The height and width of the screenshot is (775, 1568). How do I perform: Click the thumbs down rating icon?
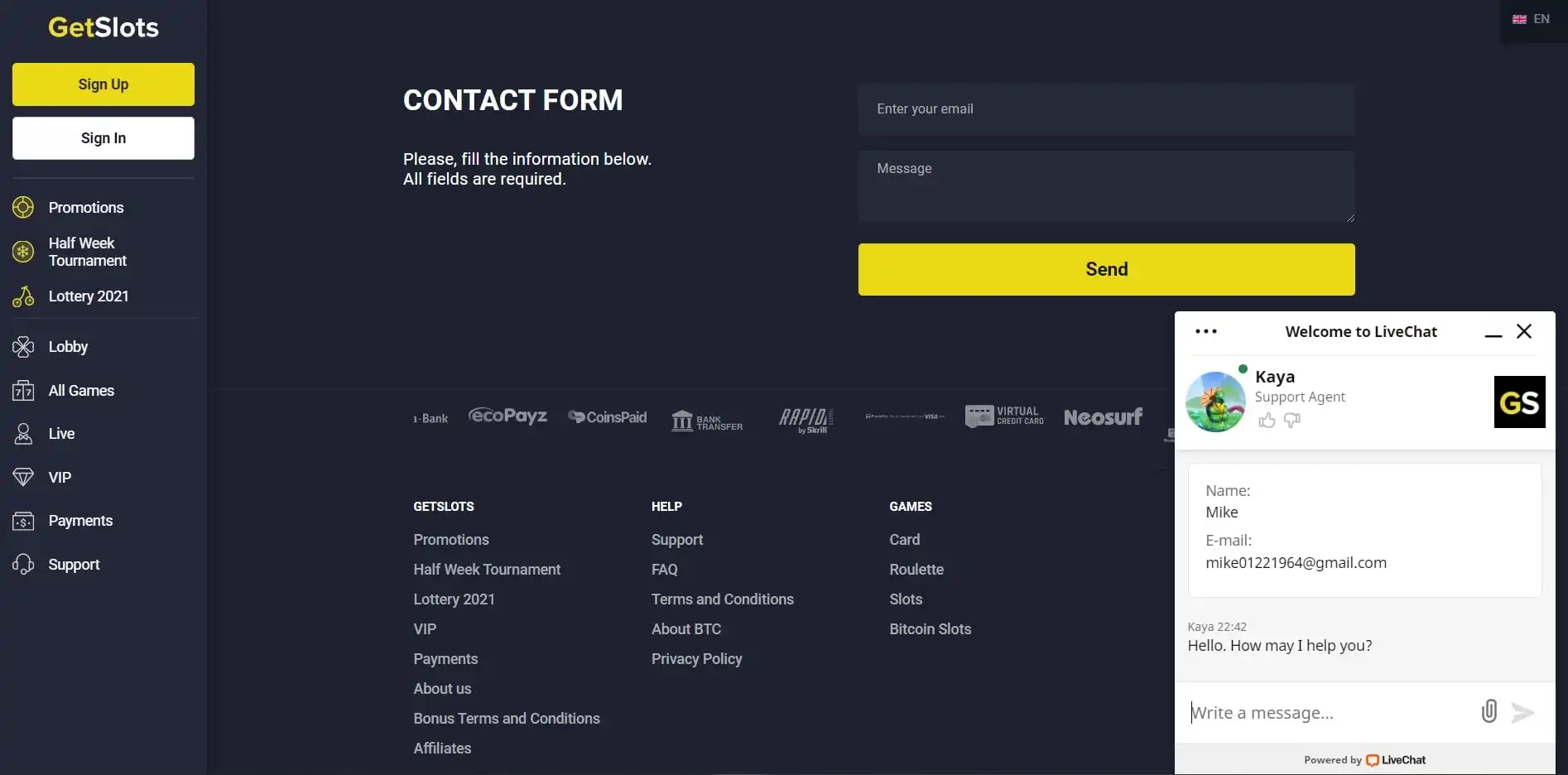point(1291,421)
